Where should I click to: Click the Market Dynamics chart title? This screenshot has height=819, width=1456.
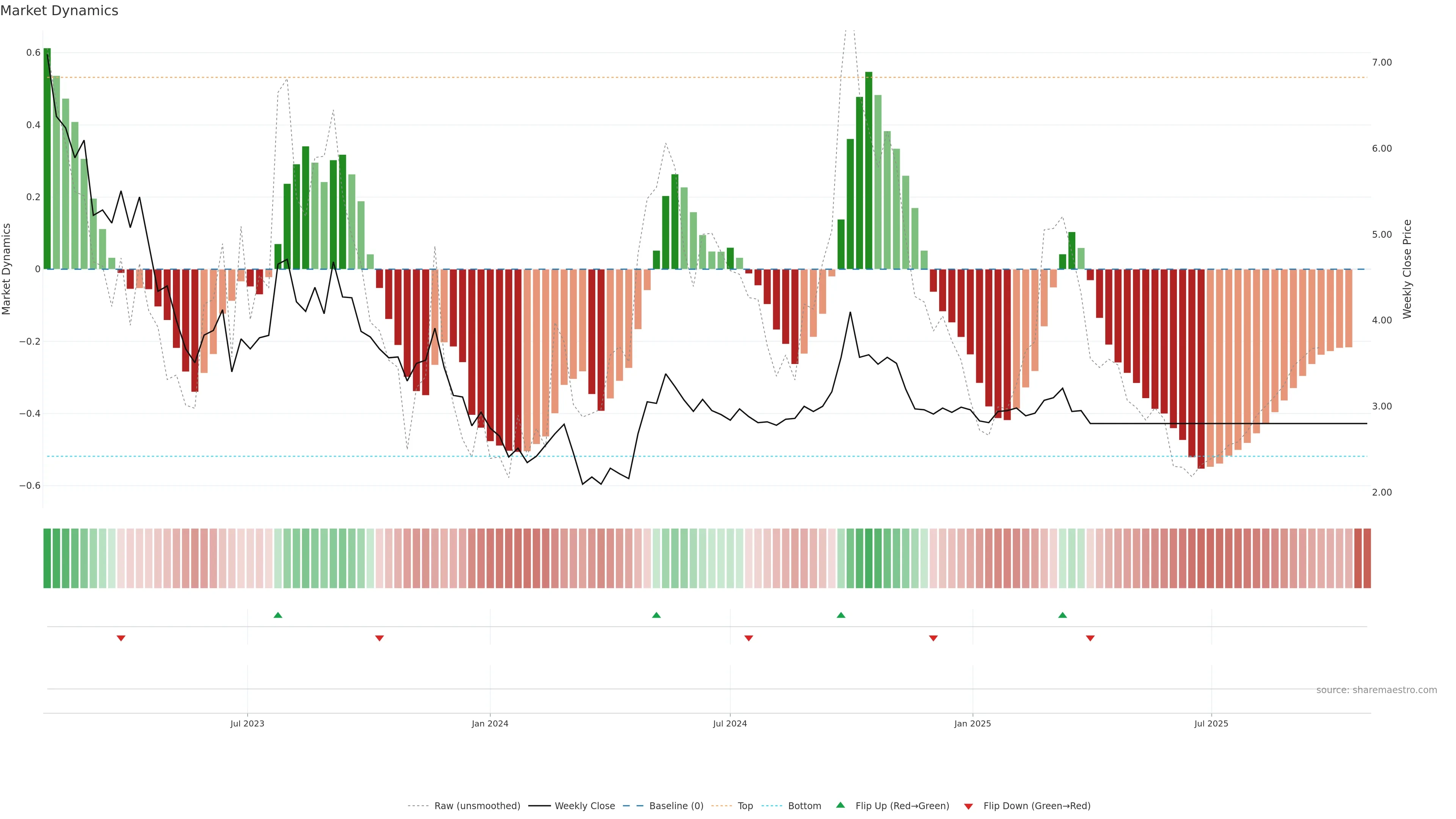click(60, 11)
